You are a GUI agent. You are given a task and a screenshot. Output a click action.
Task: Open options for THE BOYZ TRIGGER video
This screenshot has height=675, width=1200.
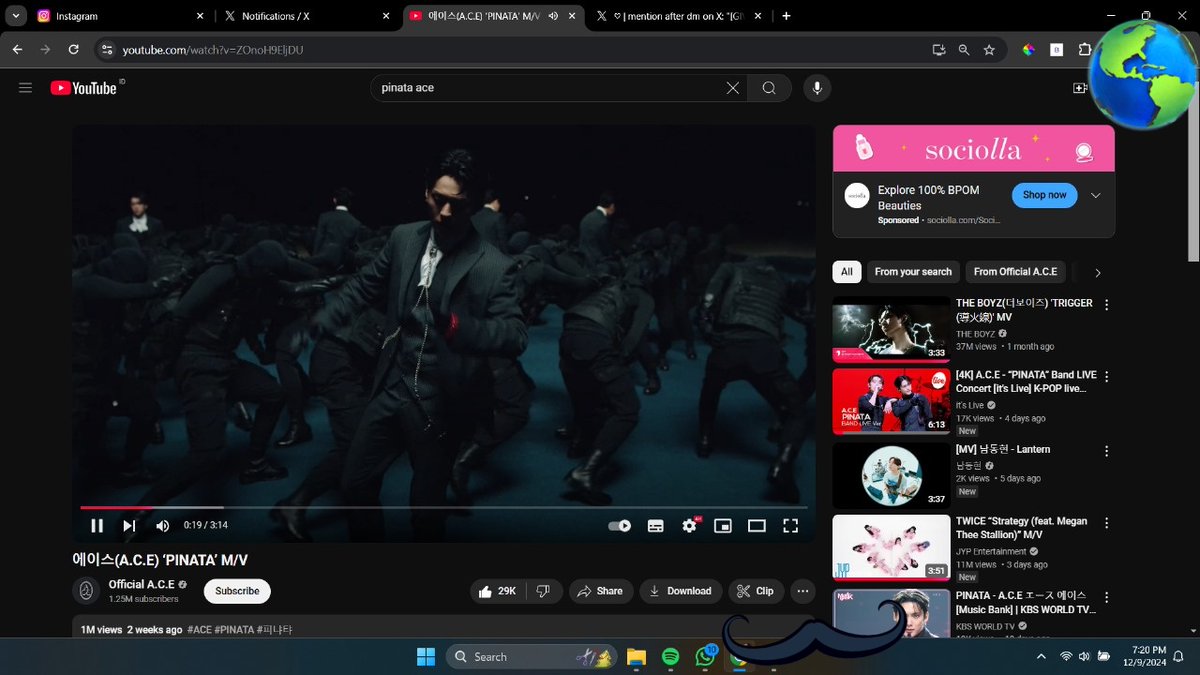click(x=1106, y=304)
